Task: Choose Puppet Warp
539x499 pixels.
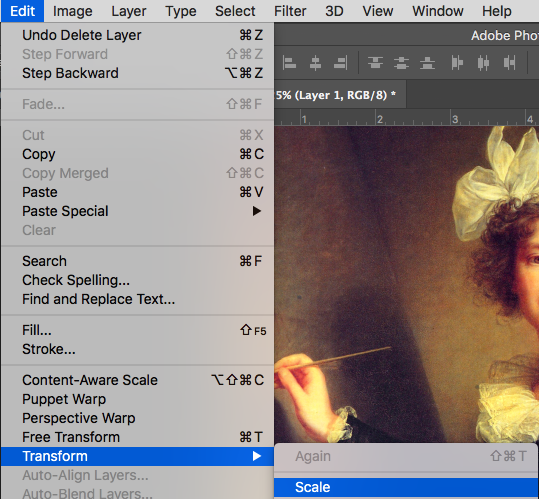Action: 138,399
